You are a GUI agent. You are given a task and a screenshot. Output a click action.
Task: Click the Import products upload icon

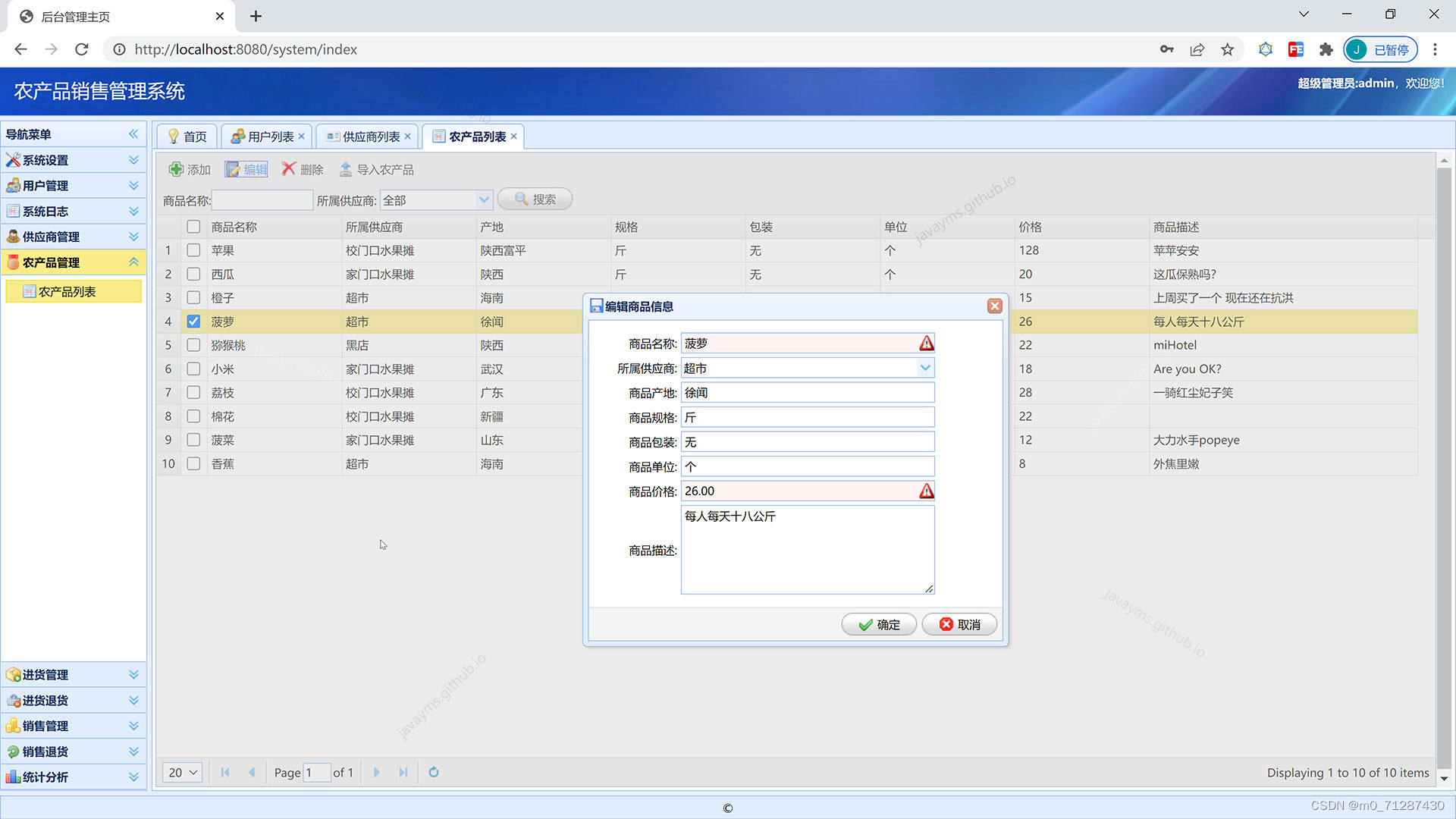click(x=346, y=169)
